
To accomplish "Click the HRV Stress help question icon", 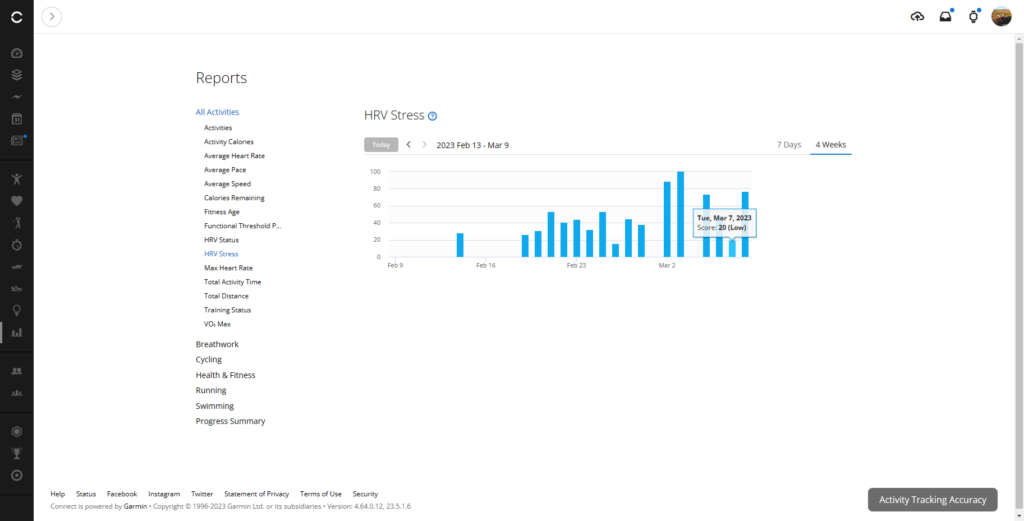I will [x=432, y=116].
